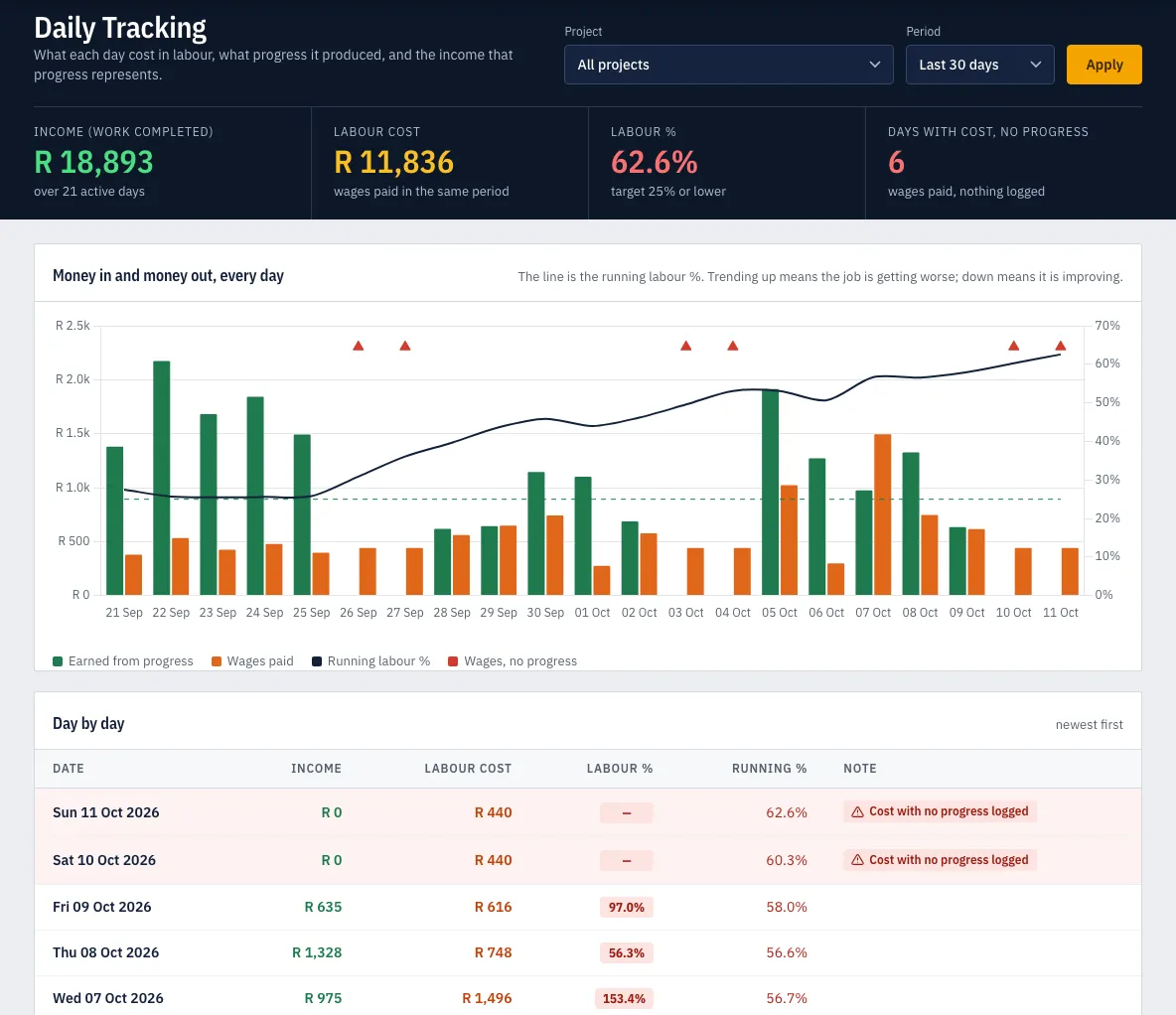
Task: Click the navy Running labour % legend swatch
Action: (x=317, y=660)
